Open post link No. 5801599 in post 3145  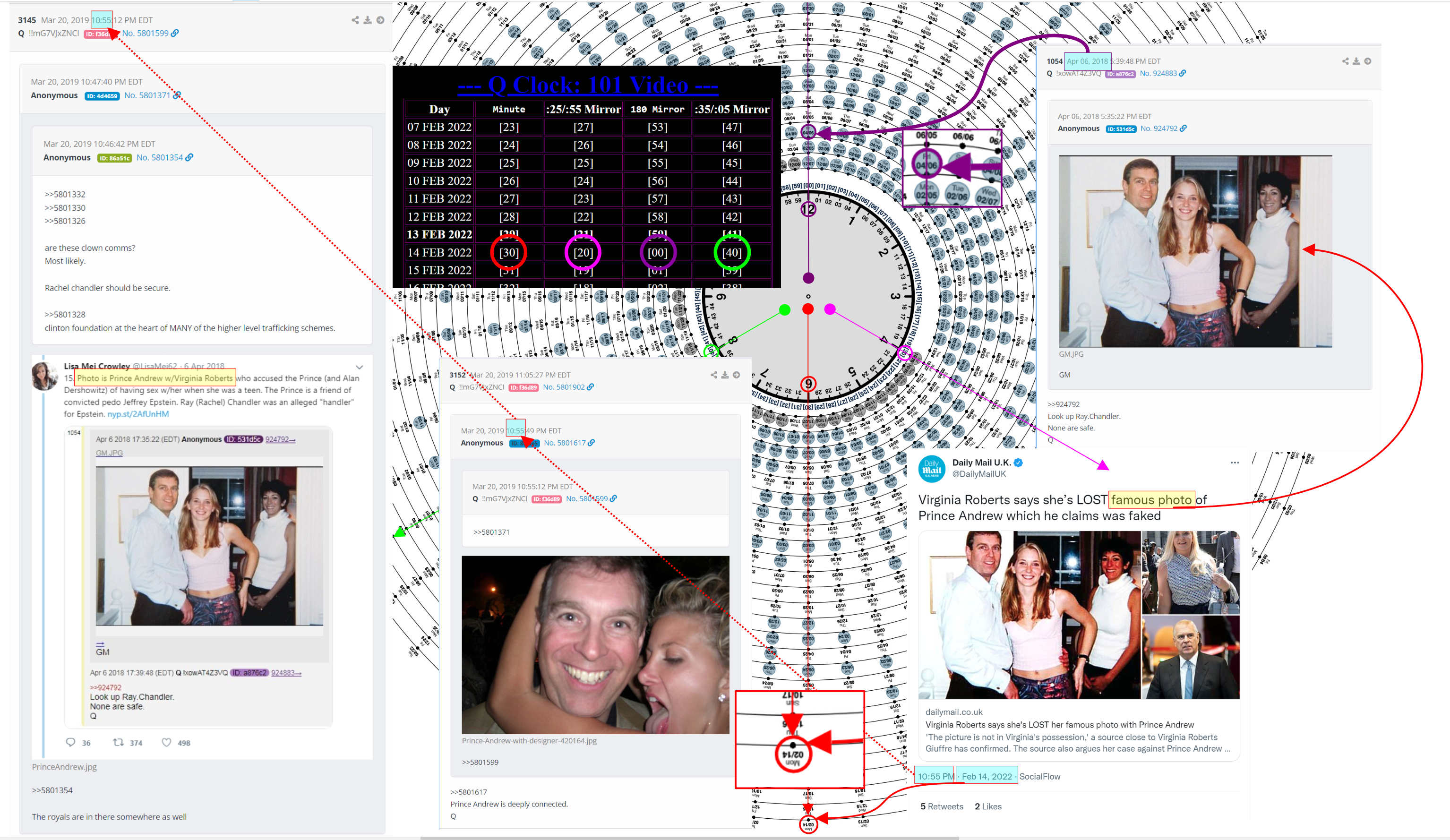pyautogui.click(x=145, y=34)
